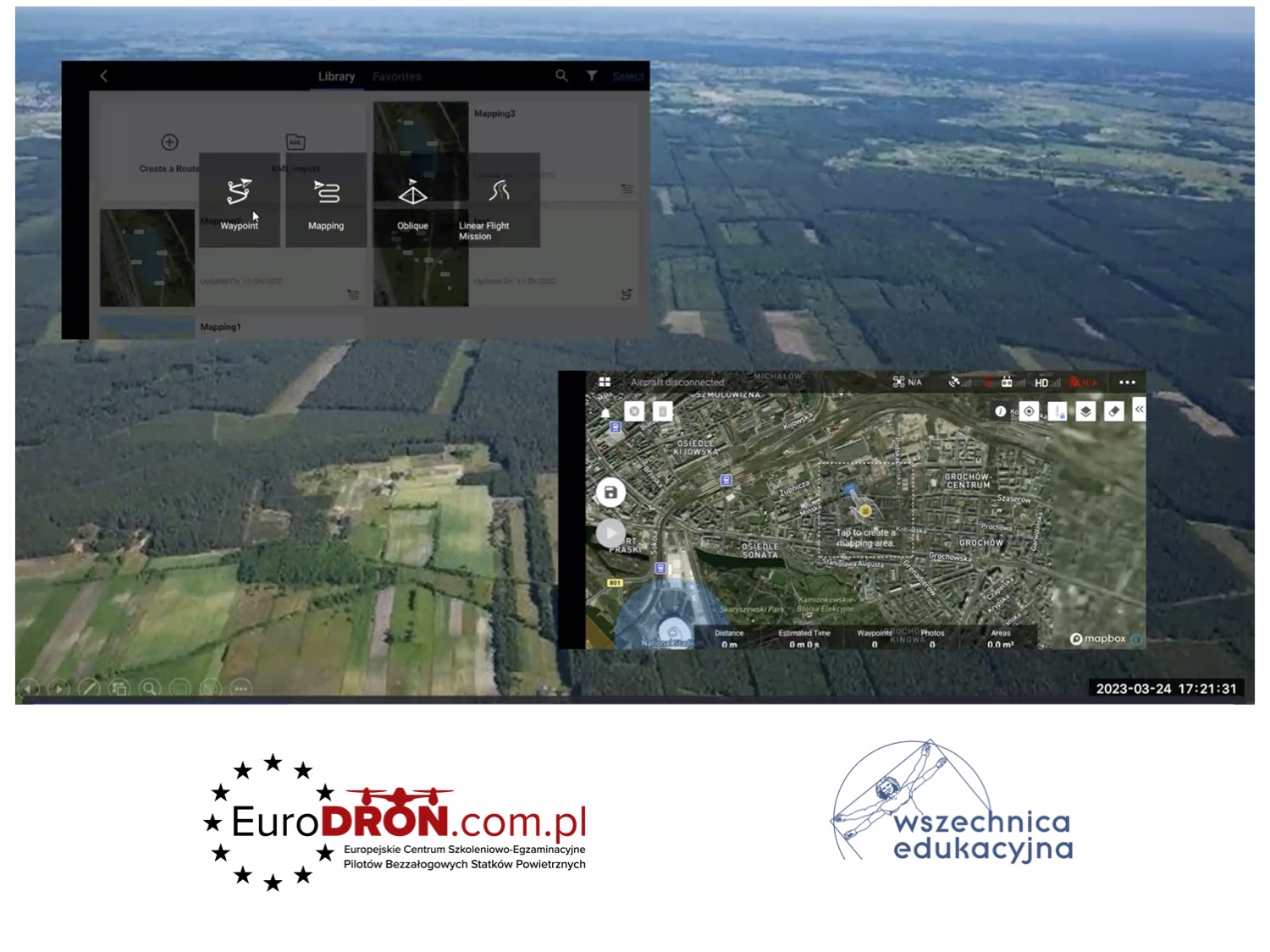Open the Mapping3 route thumbnail
1270x952 pixels.
421,151
